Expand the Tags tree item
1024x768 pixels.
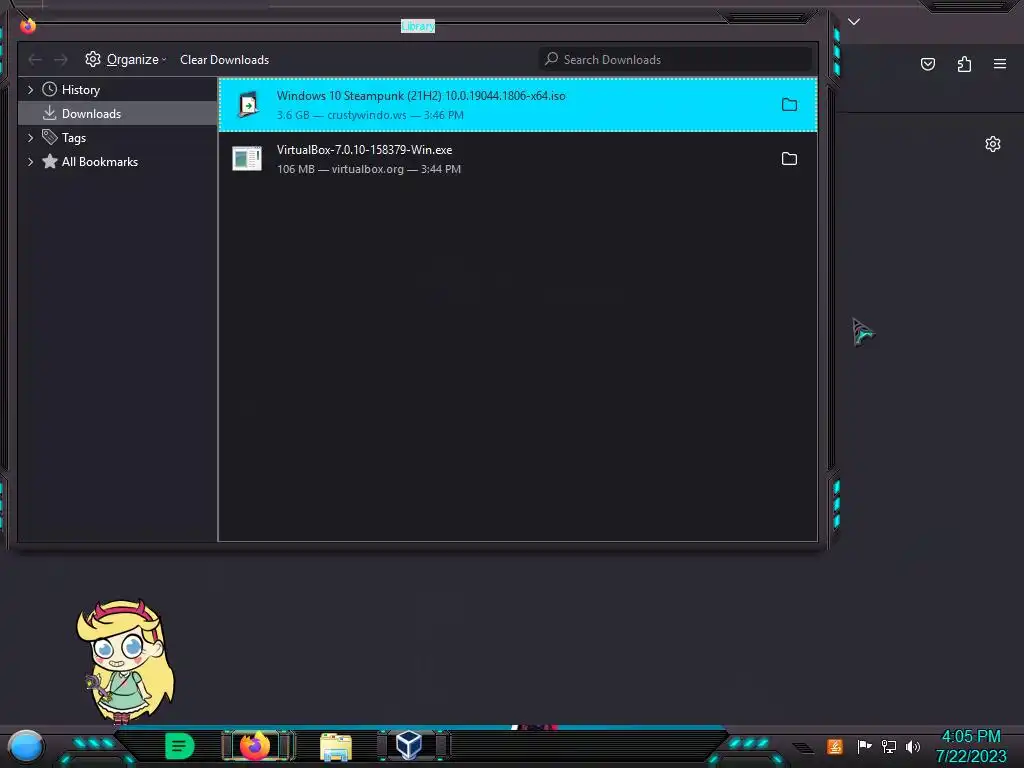(30, 138)
